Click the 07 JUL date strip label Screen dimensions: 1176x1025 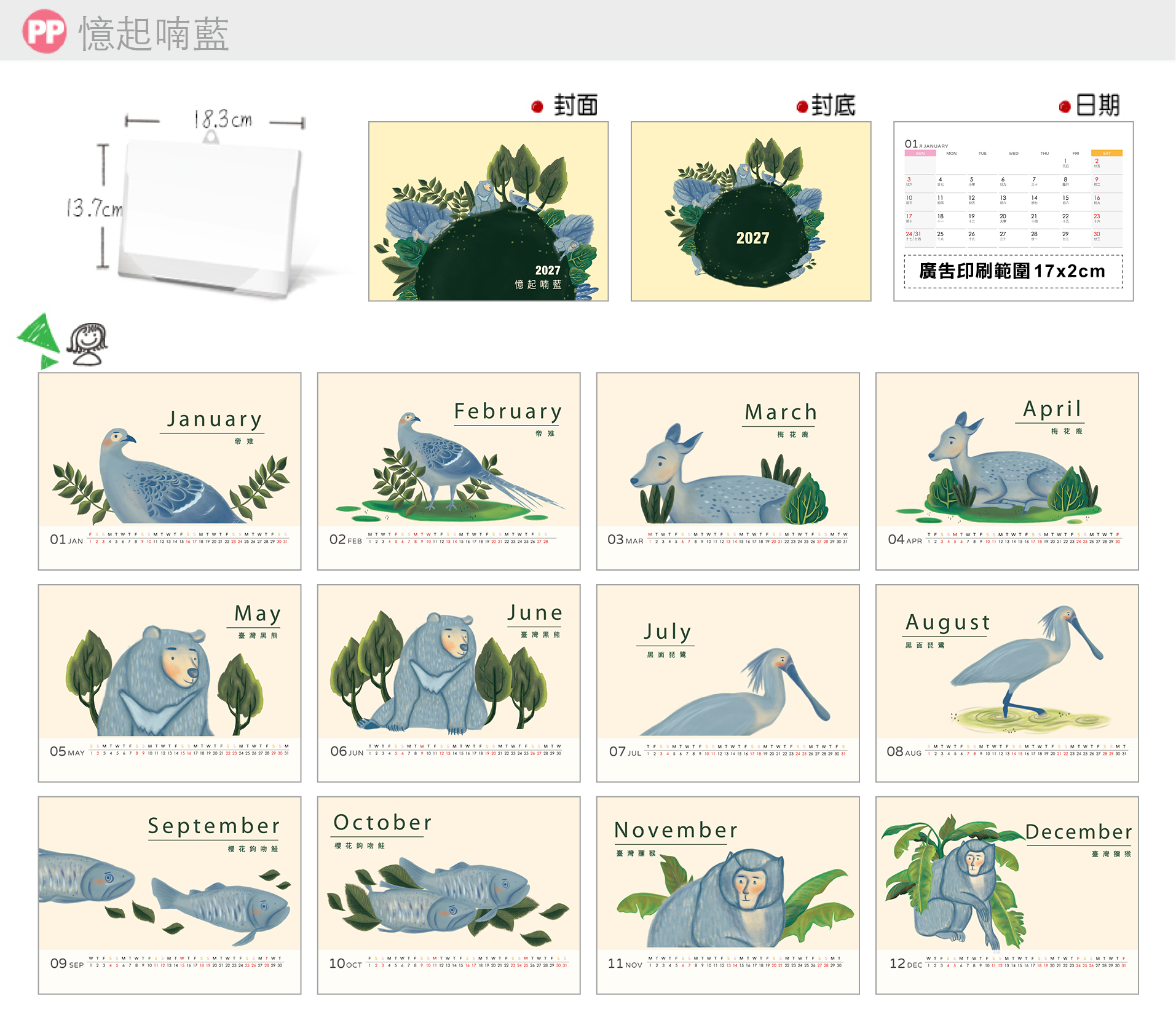pyautogui.click(x=625, y=751)
